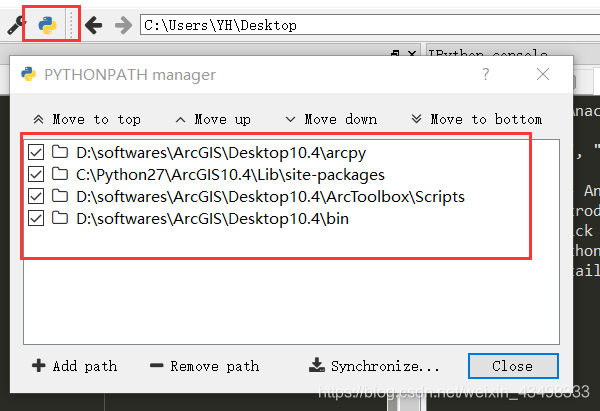600x411 pixels.
Task: Click Move up button
Action: coord(213,119)
